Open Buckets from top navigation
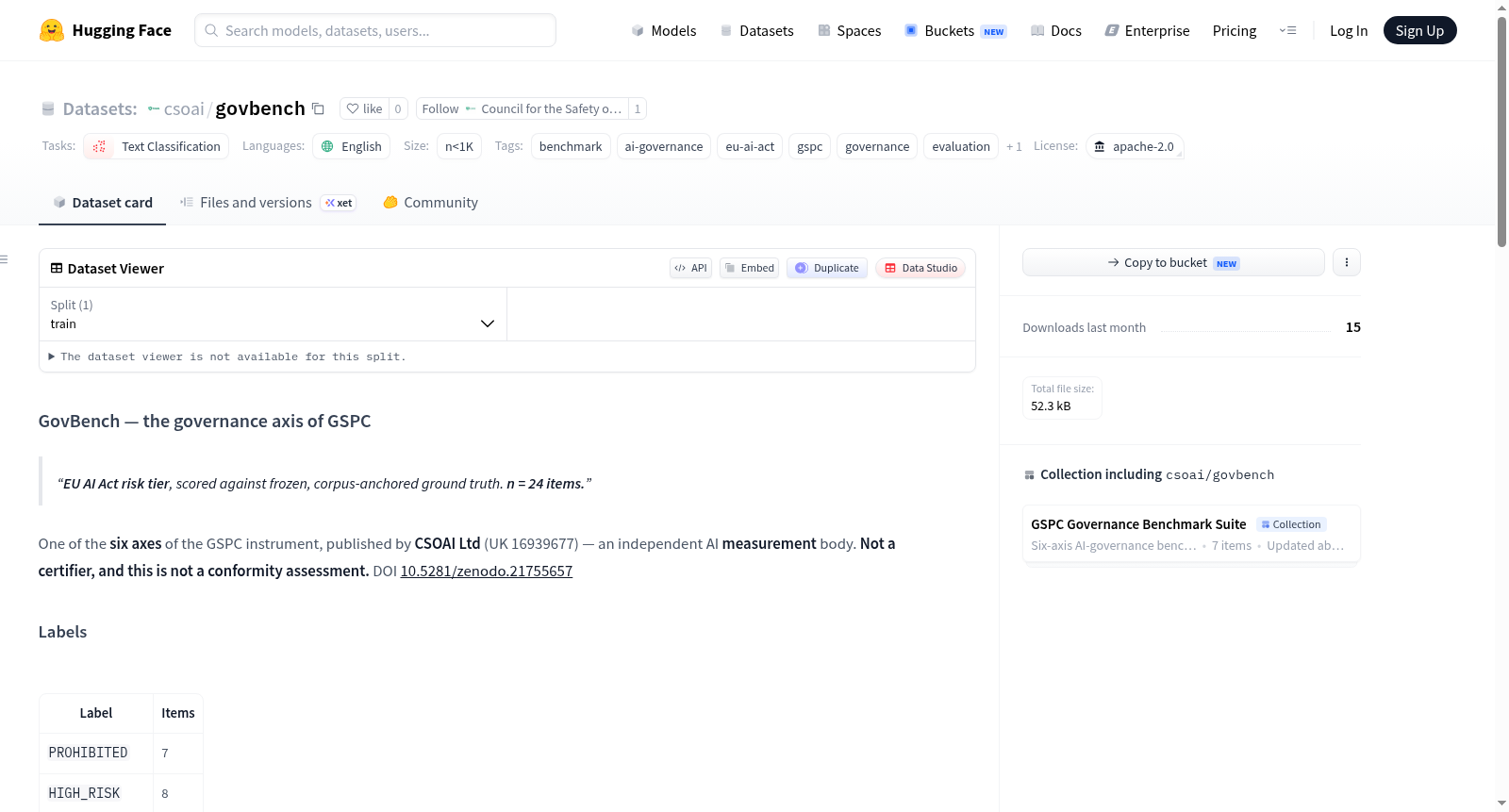 955,30
